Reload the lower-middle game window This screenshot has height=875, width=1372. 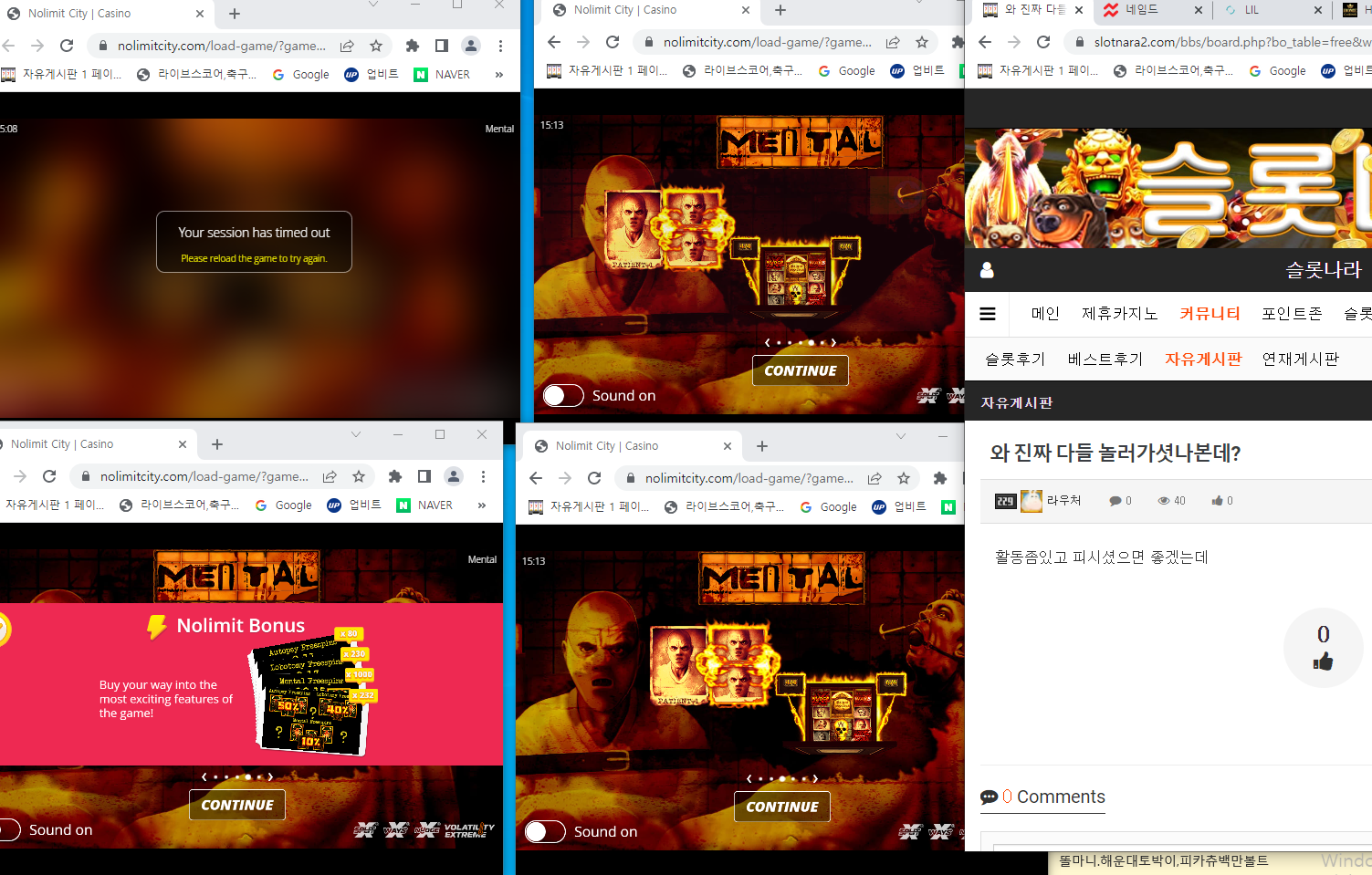click(x=594, y=478)
